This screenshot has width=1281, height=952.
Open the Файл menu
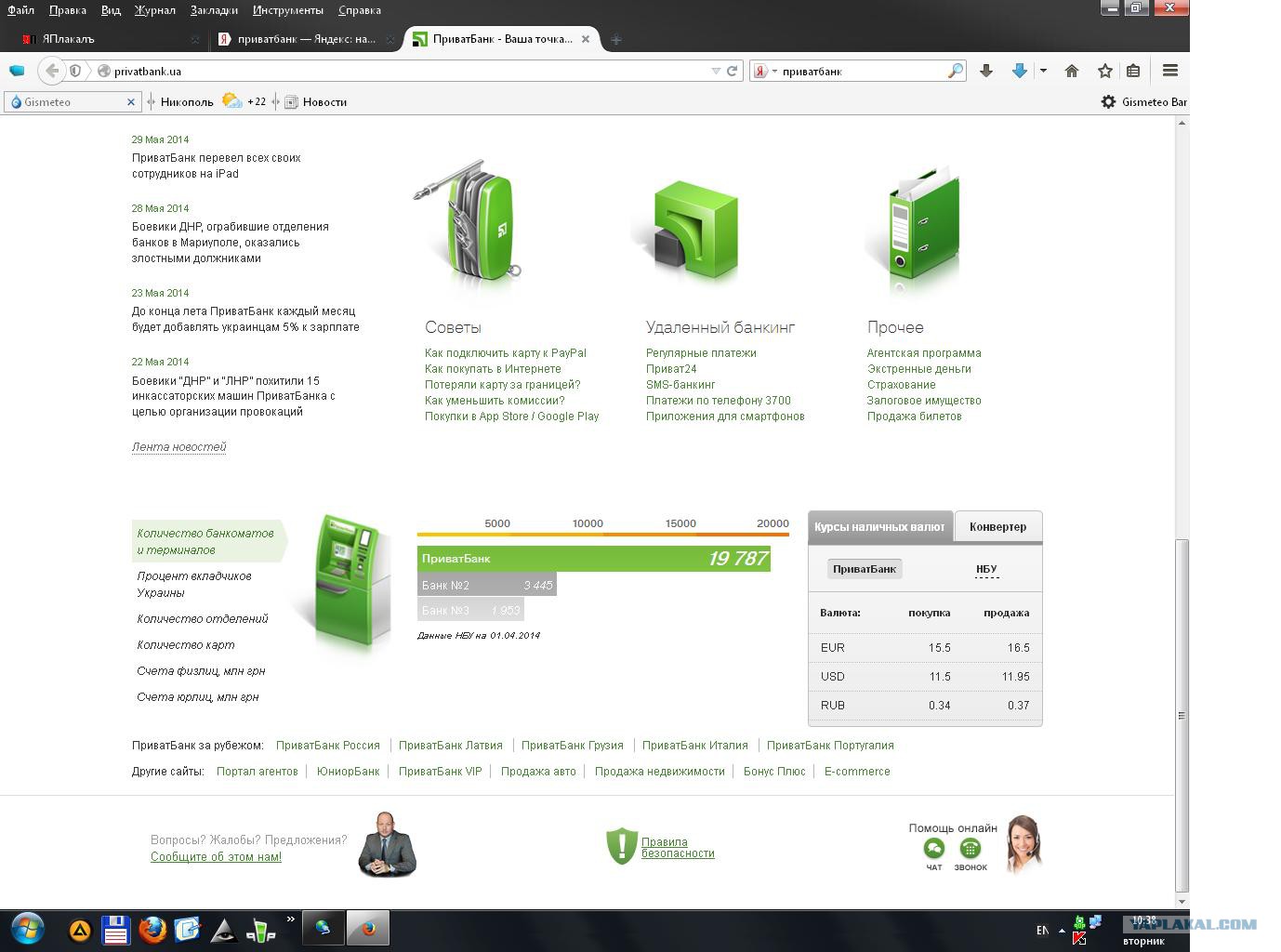20,10
